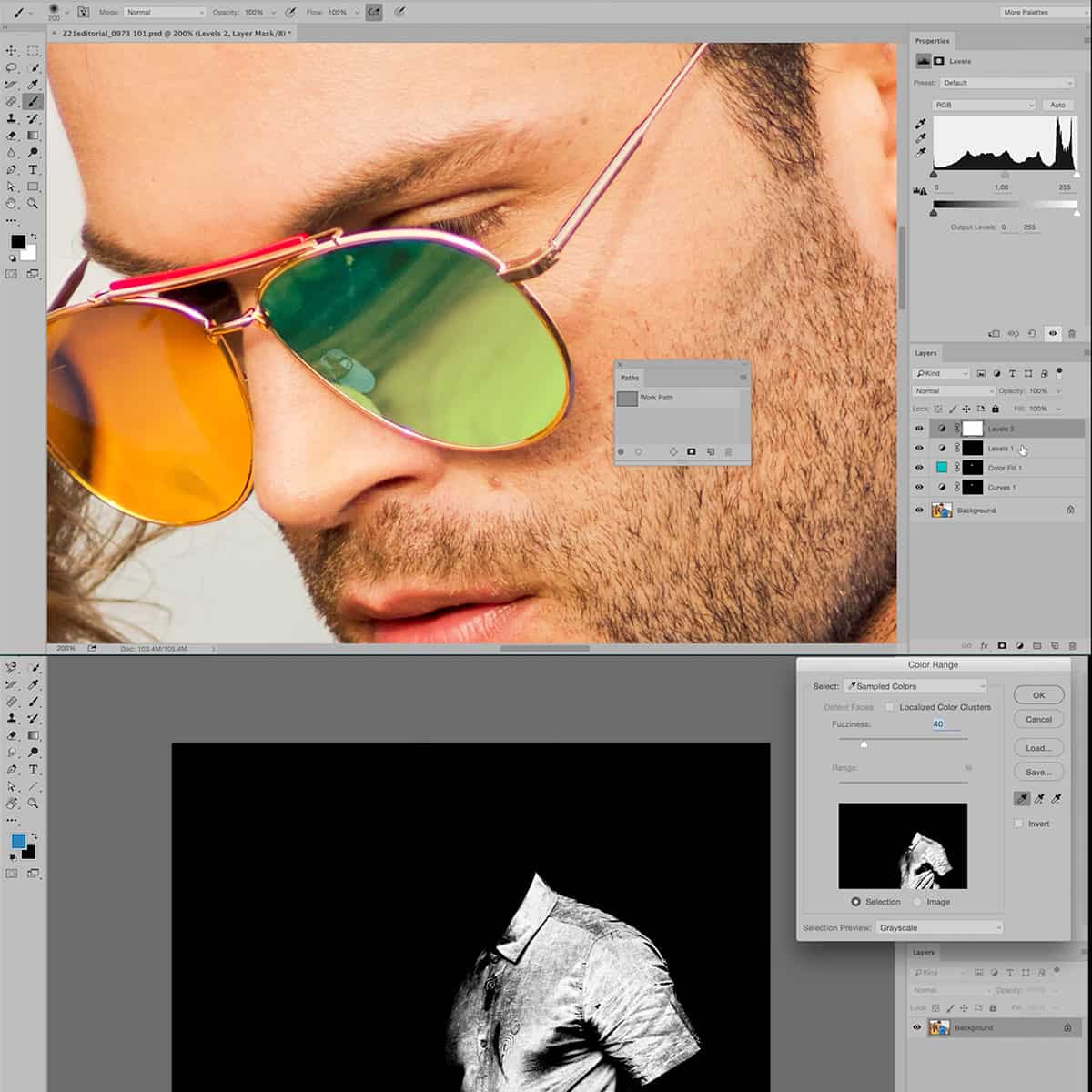
Task: Select the Hand tool in top window
Action: 12,204
